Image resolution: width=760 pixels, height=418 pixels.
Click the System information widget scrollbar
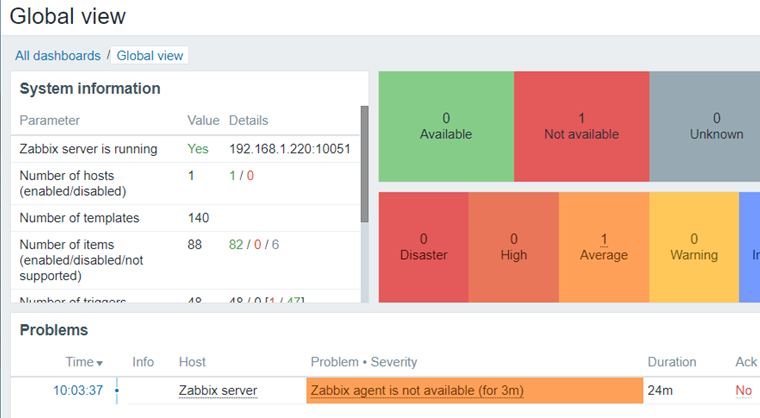click(364, 164)
